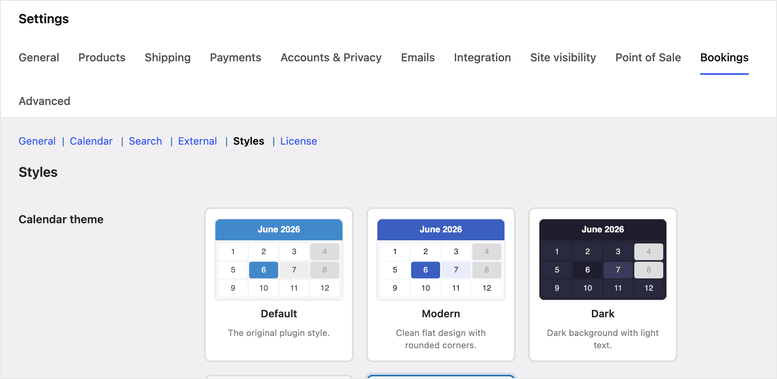
Task: Open Accounts & Privacy tab
Action: 331,57
